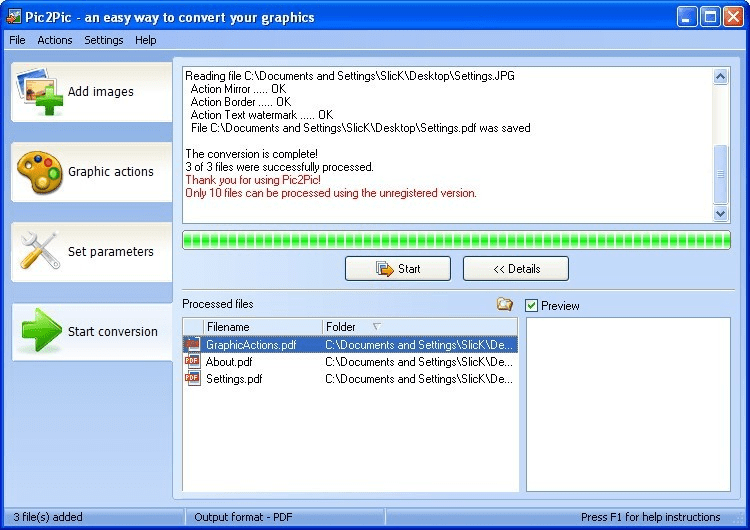Screen dimensions: 750x530
Task: Click 'Output format - PDF' status entry
Action: coord(243,517)
